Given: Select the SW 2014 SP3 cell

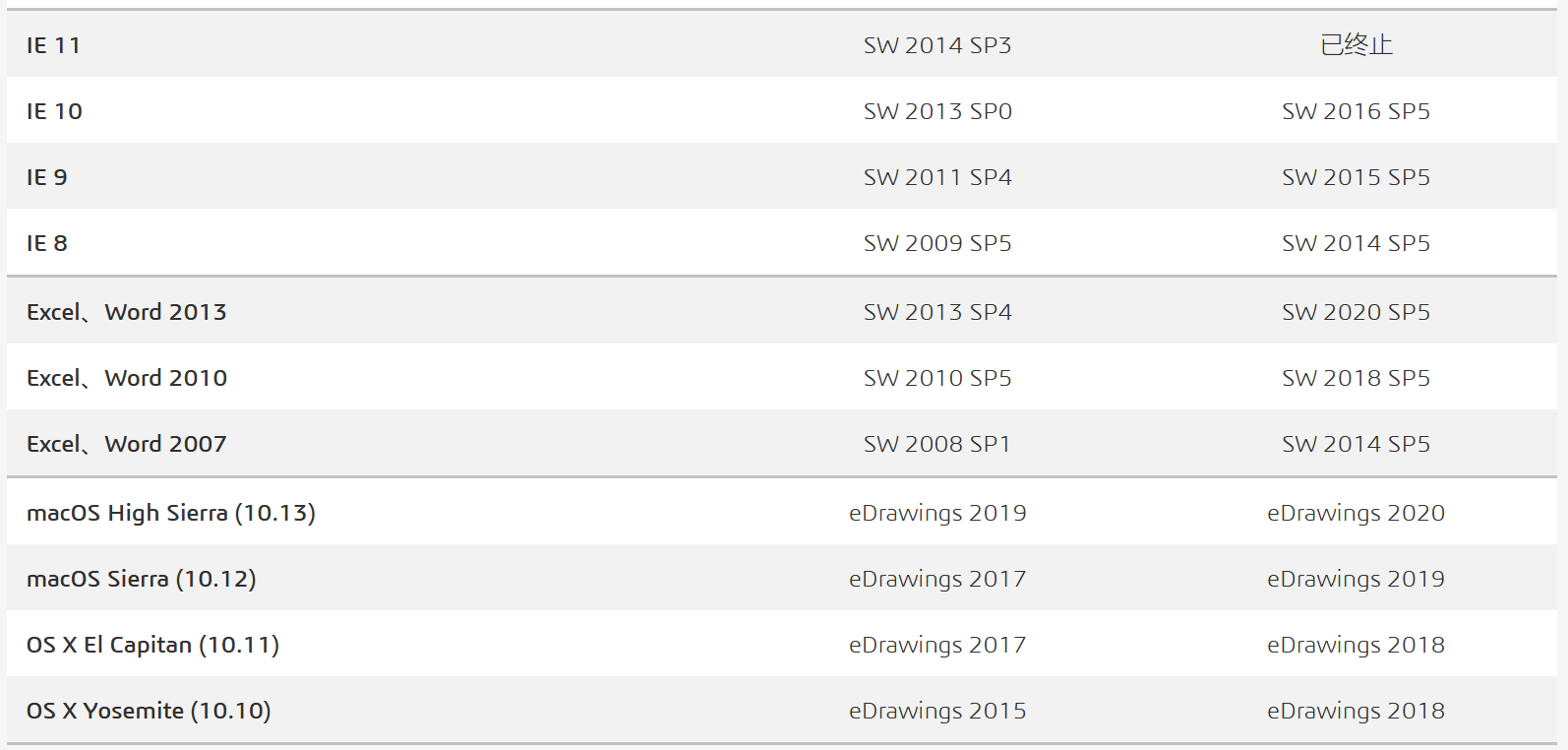Looking at the screenshot, I should 936,45.
